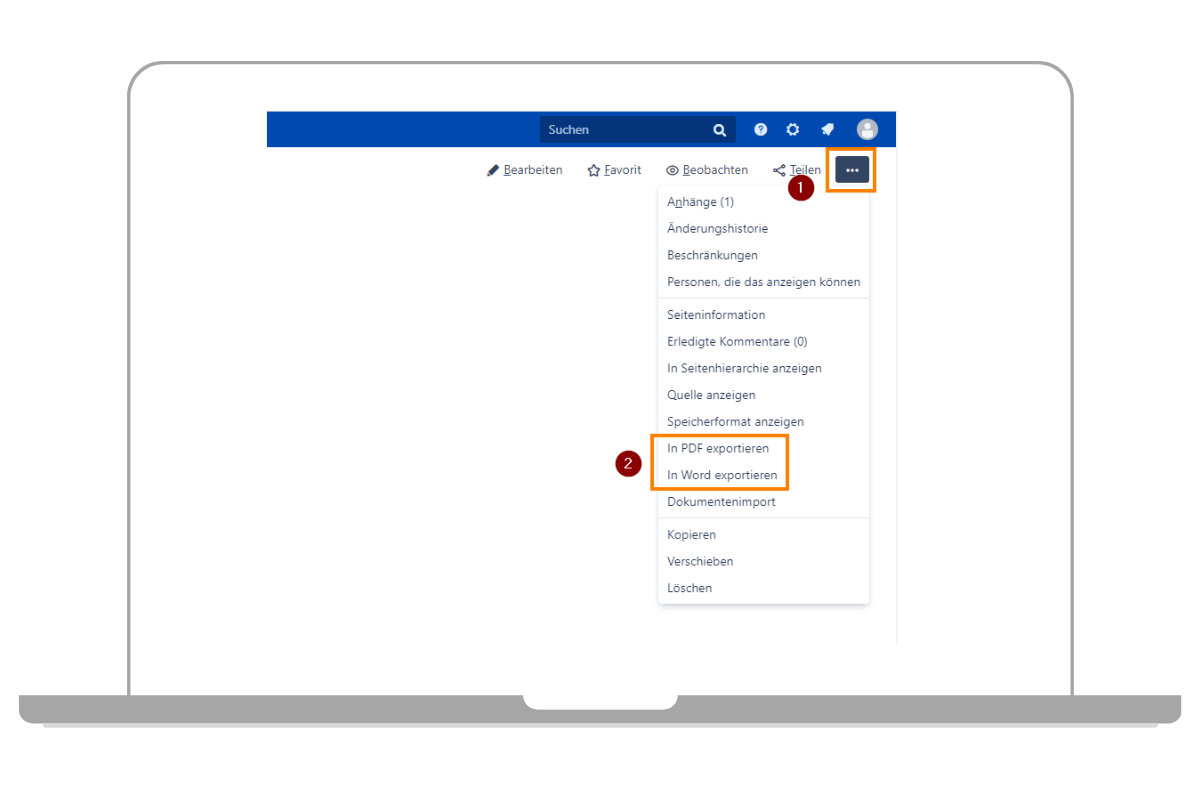Open Anhänge (1) from the menu
Viewport: 1200px width, 790px height.
pos(700,202)
